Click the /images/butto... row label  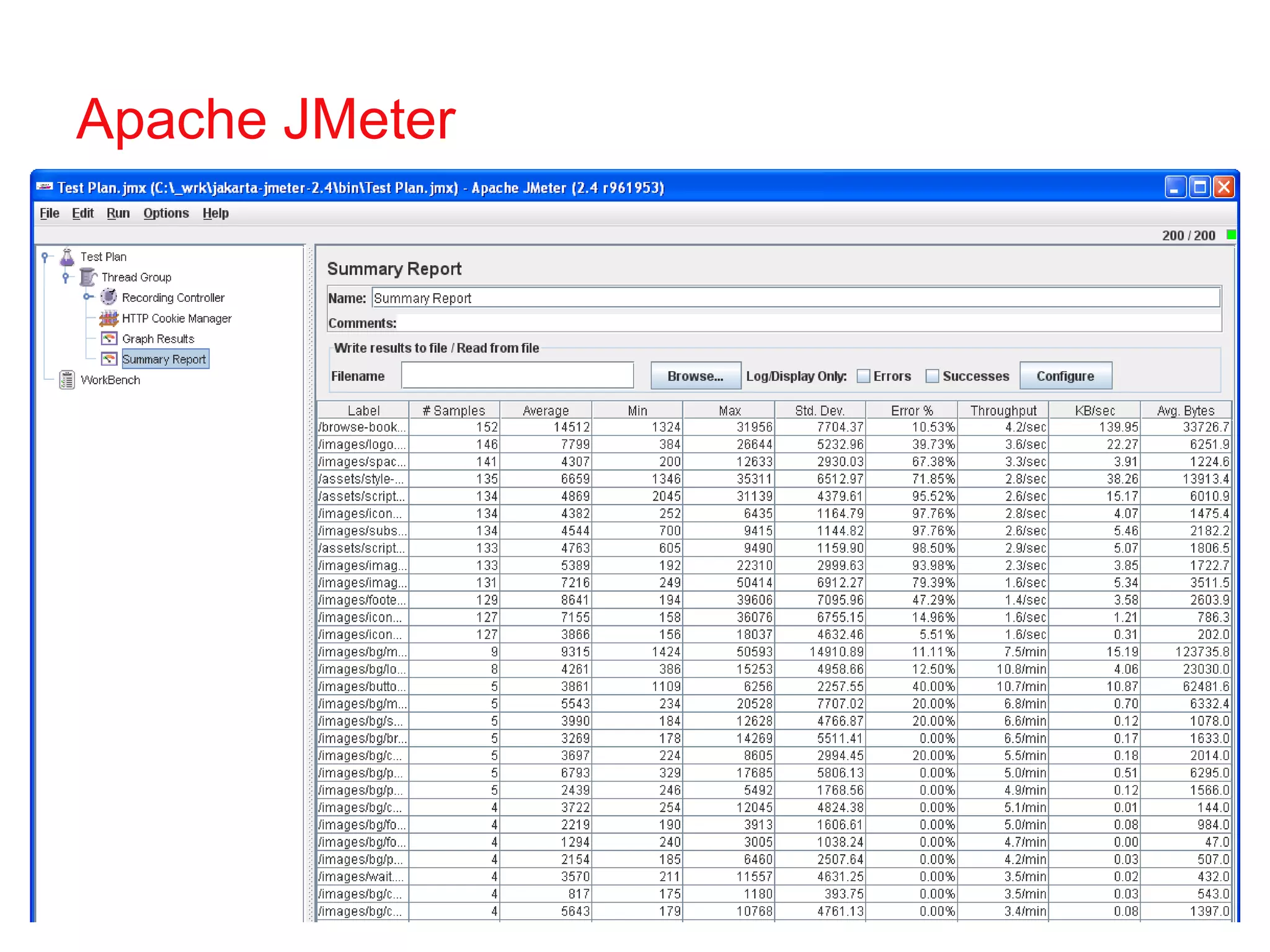pyautogui.click(x=363, y=687)
